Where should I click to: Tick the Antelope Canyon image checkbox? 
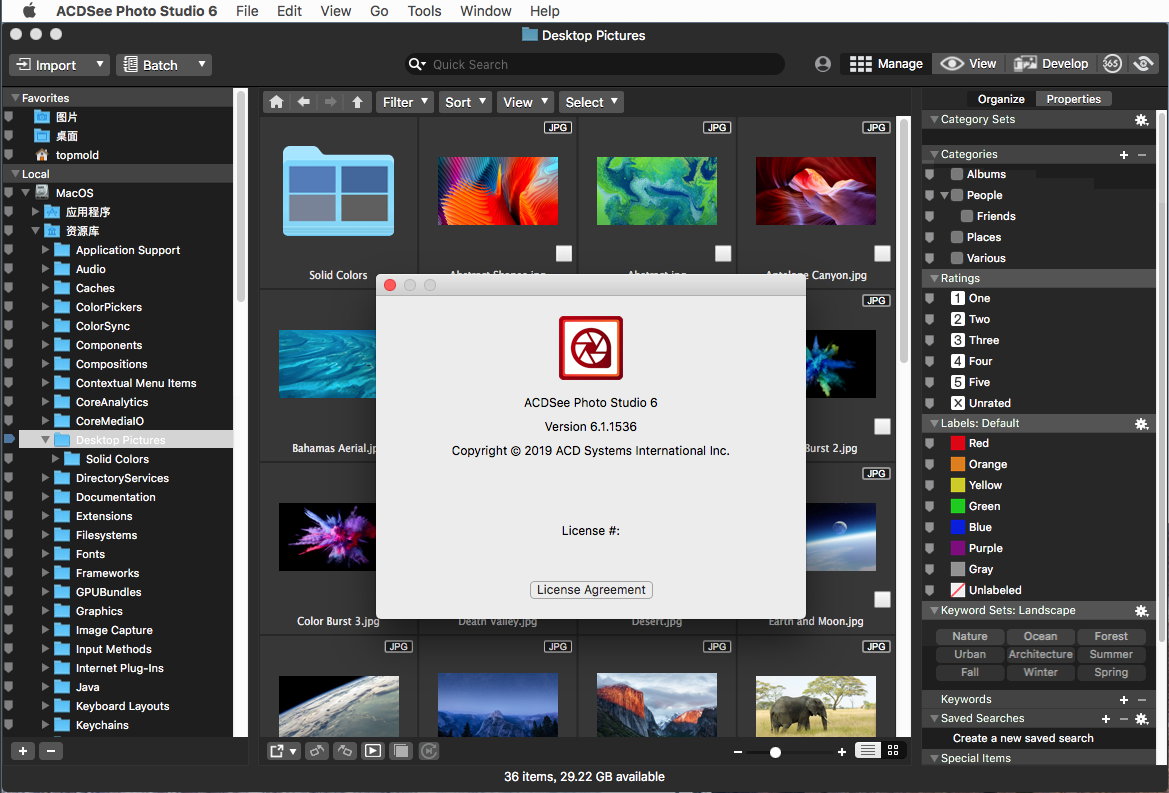point(882,253)
